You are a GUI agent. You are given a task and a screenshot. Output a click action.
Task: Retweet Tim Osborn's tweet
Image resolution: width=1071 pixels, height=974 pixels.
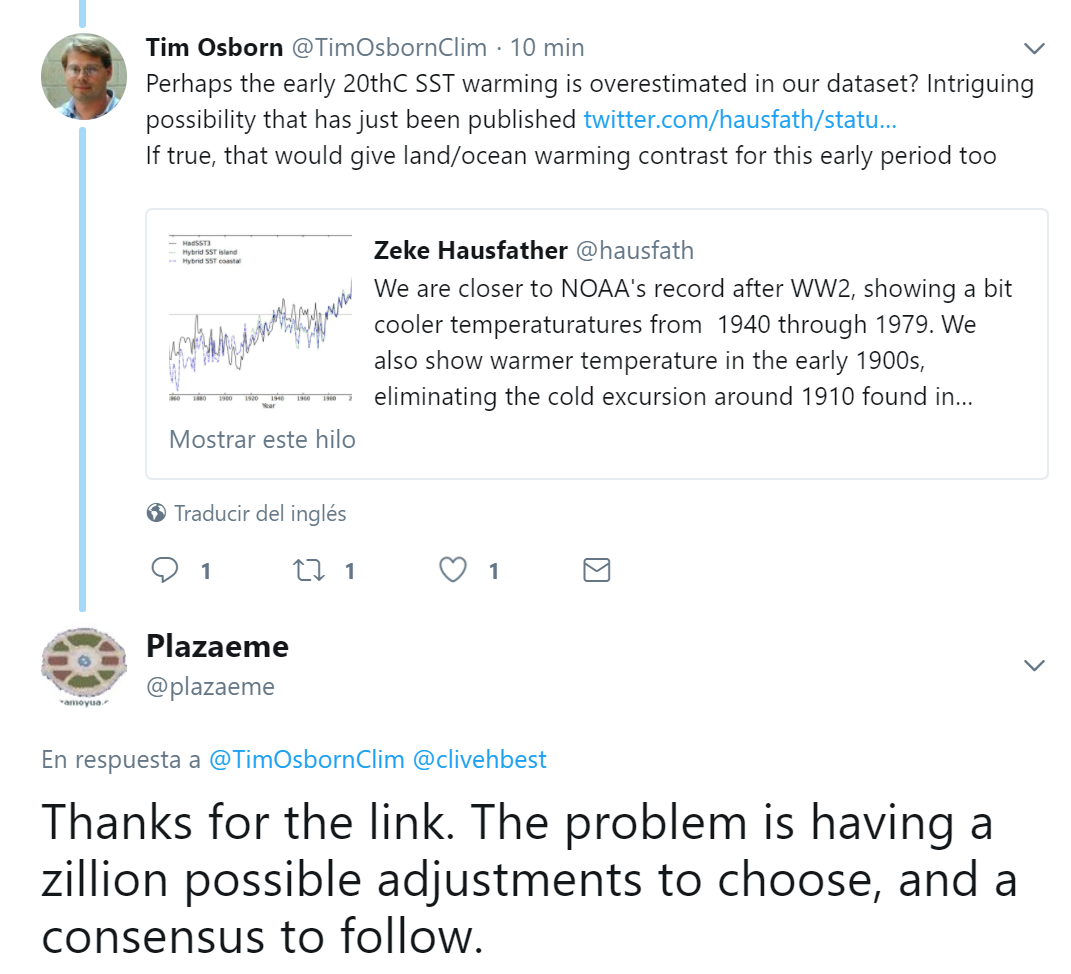click(x=306, y=570)
